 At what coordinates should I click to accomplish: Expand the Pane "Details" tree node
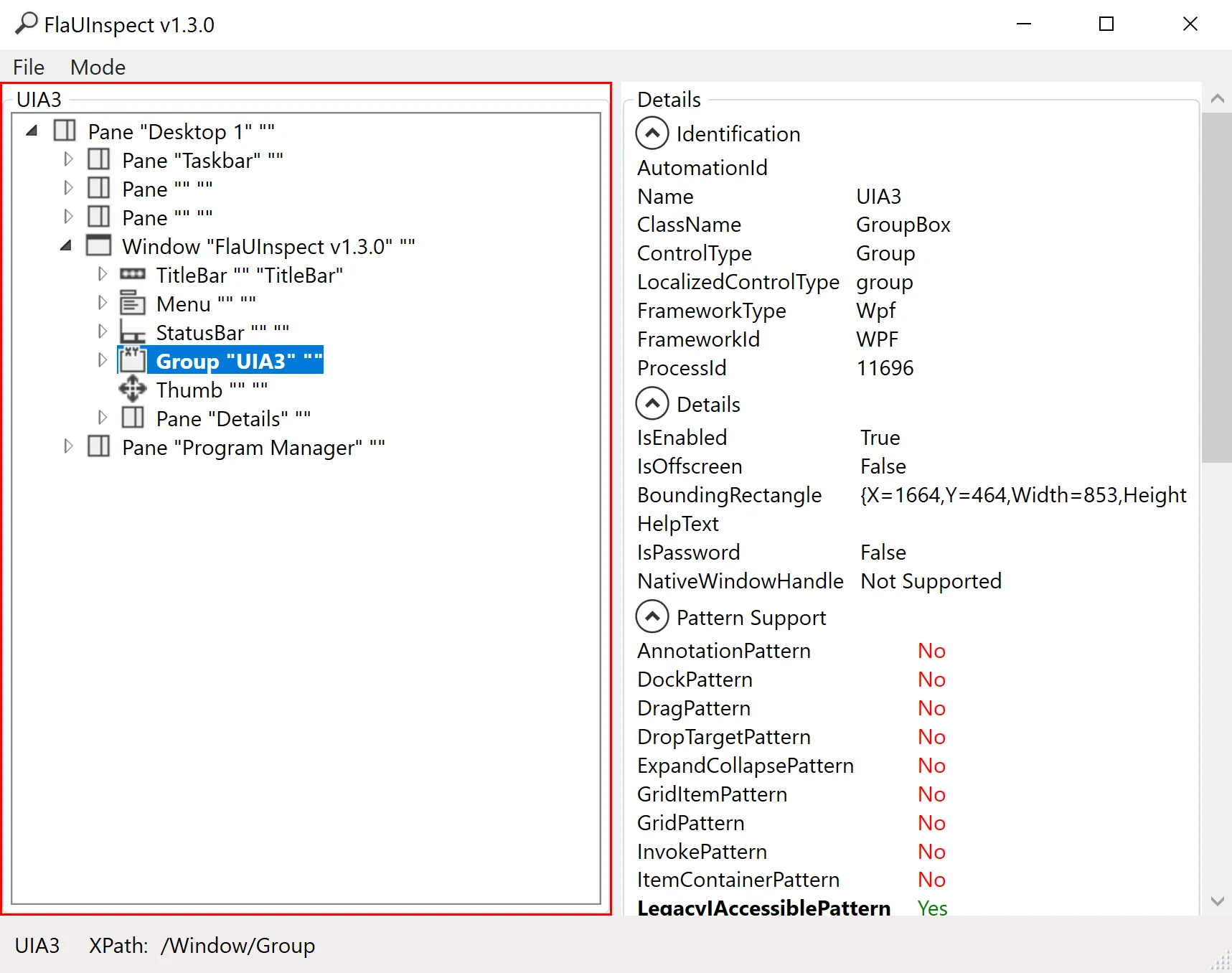click(x=103, y=418)
